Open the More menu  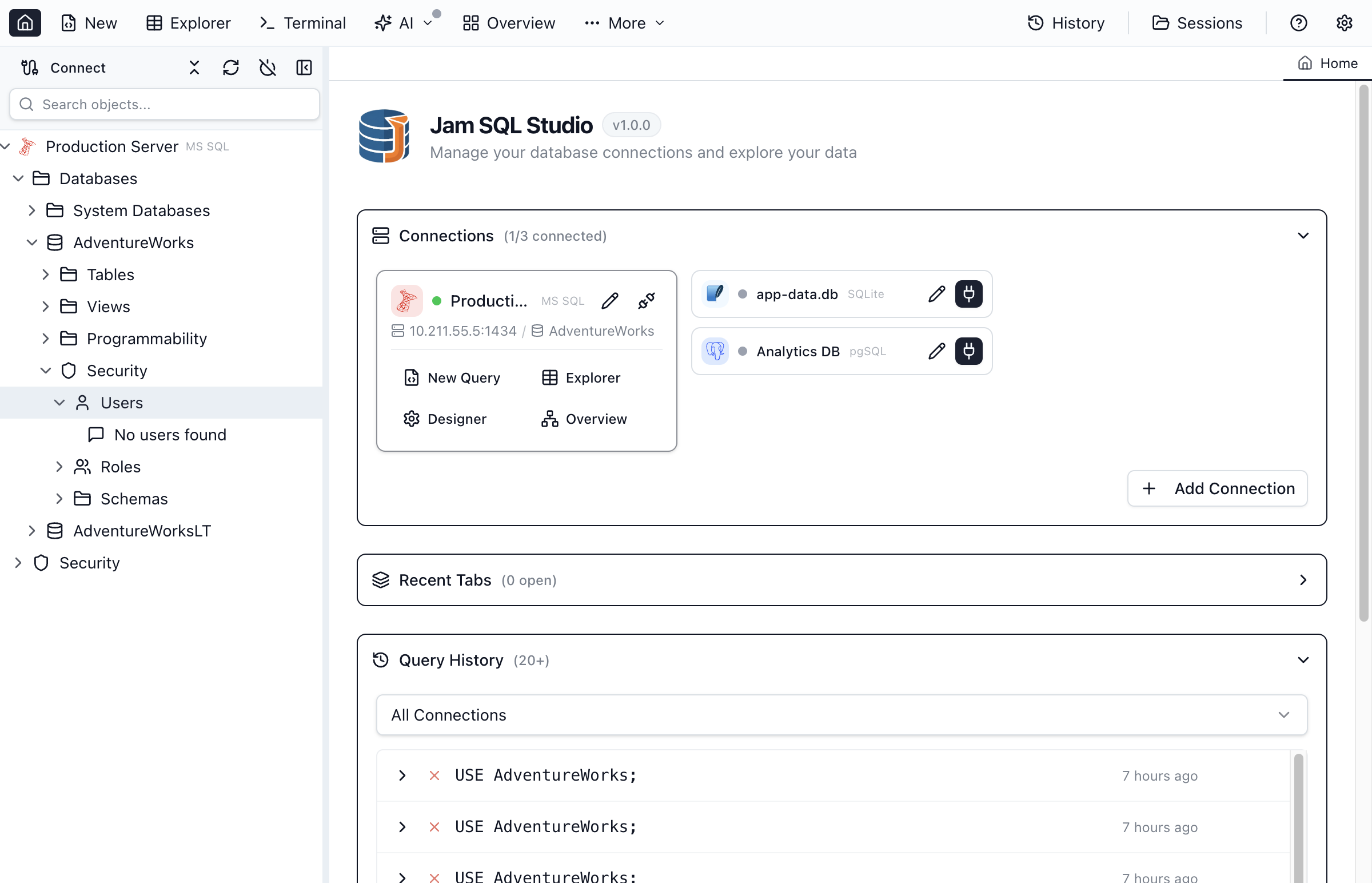(x=624, y=23)
